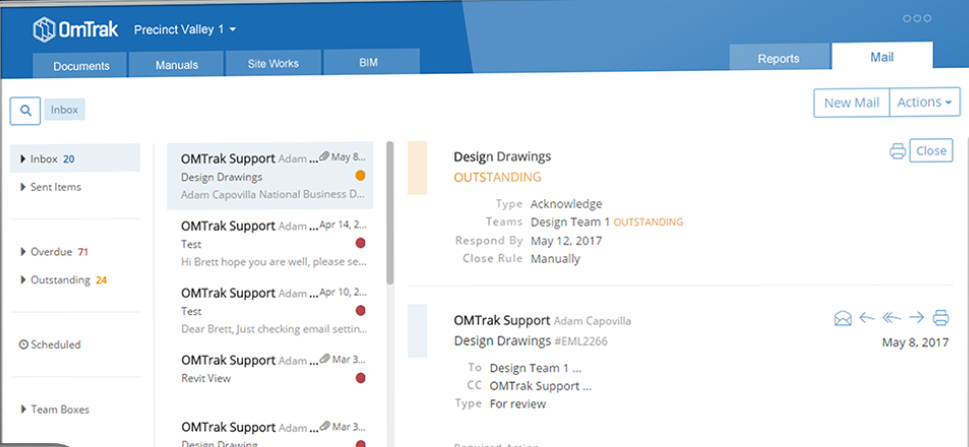Expand the CC recipients ellipsis after OMTrak Support
This screenshot has width=969, height=447.
pos(587,387)
